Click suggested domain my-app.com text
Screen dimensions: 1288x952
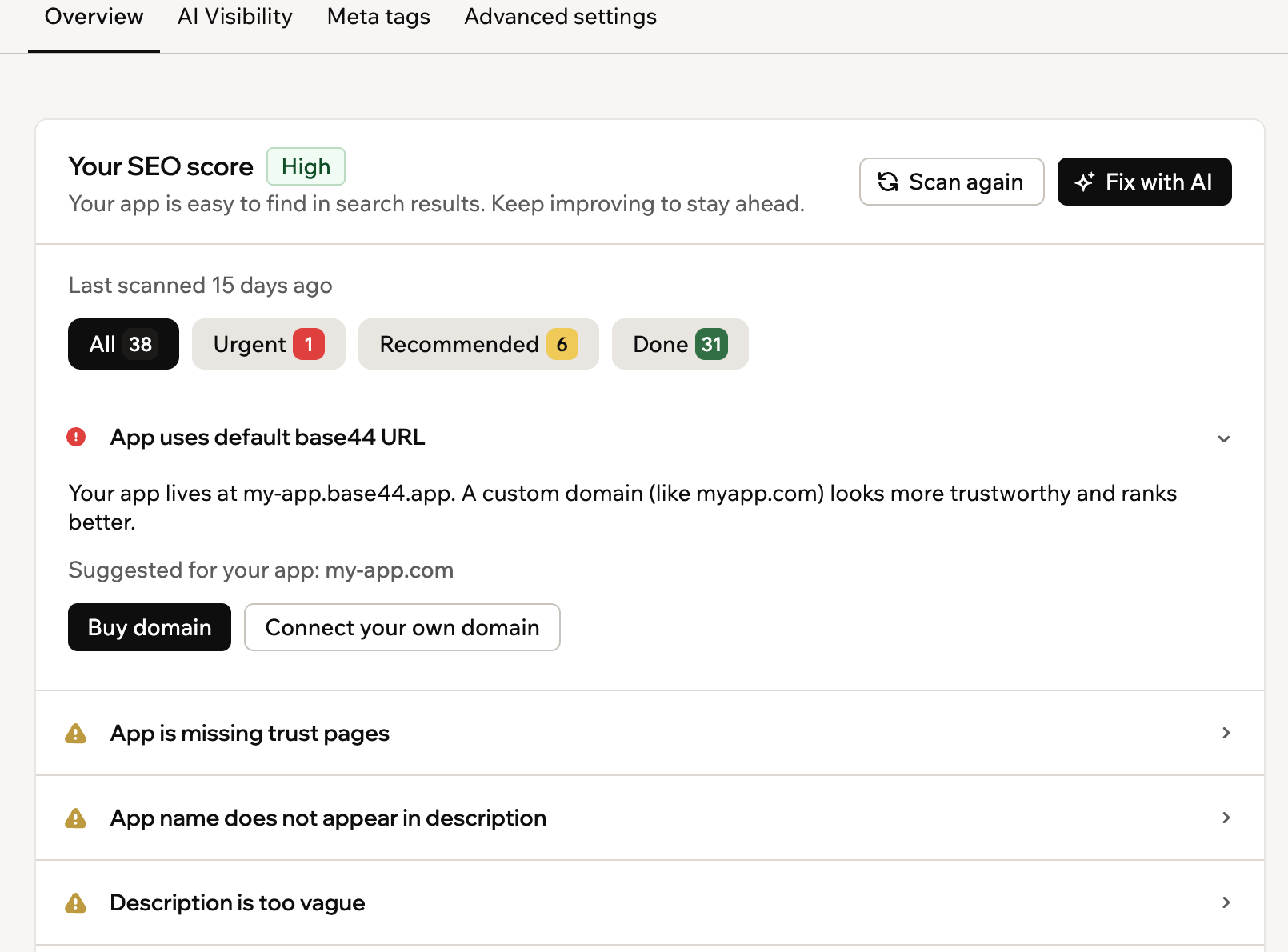[390, 570]
